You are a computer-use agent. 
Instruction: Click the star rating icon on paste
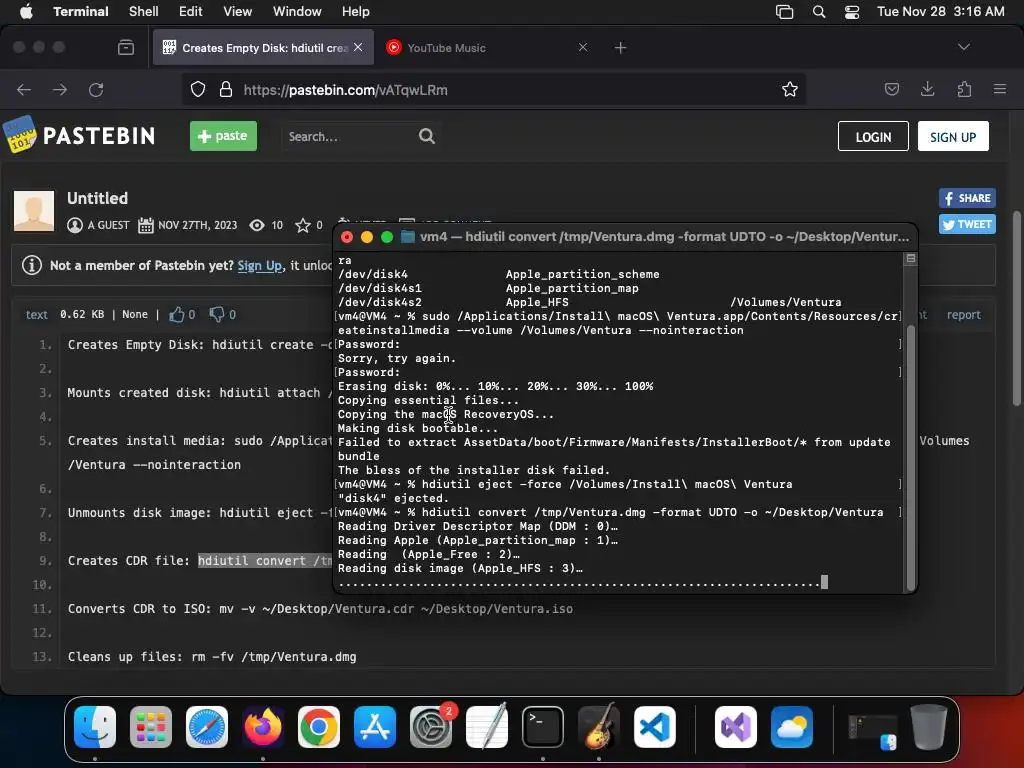click(x=302, y=225)
